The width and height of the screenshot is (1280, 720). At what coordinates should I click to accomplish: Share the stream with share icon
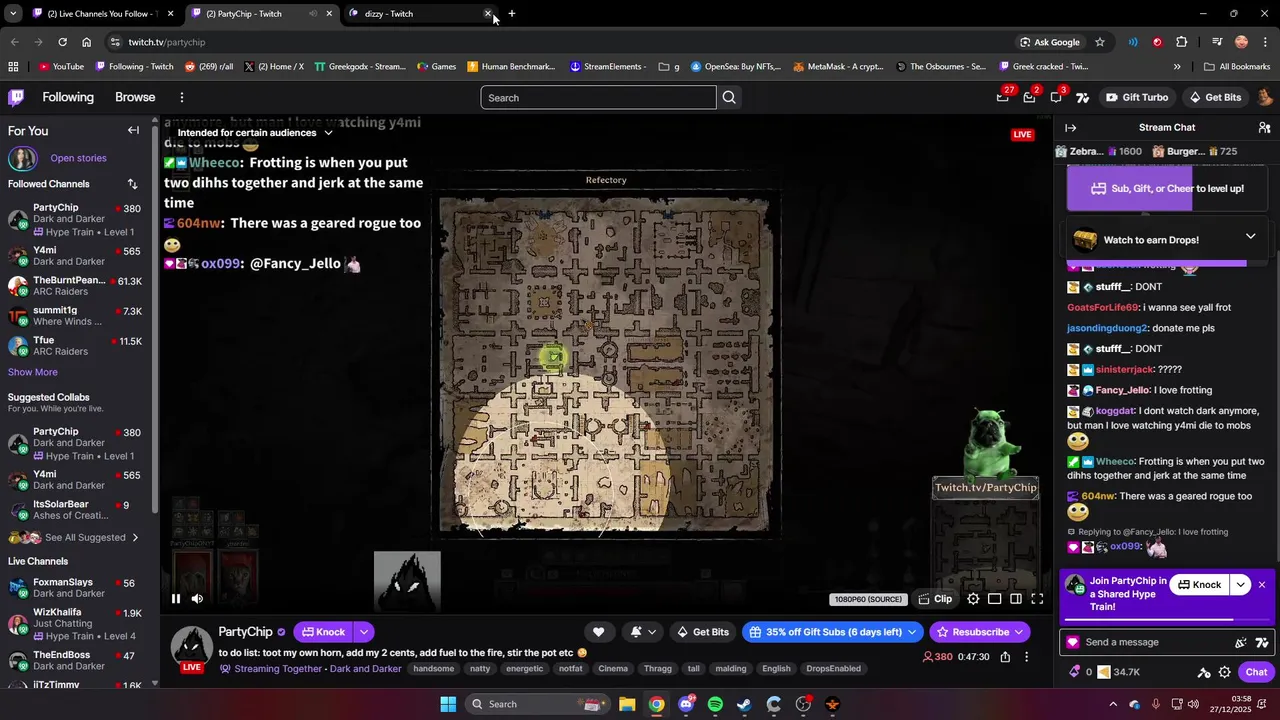pyautogui.click(x=1005, y=657)
